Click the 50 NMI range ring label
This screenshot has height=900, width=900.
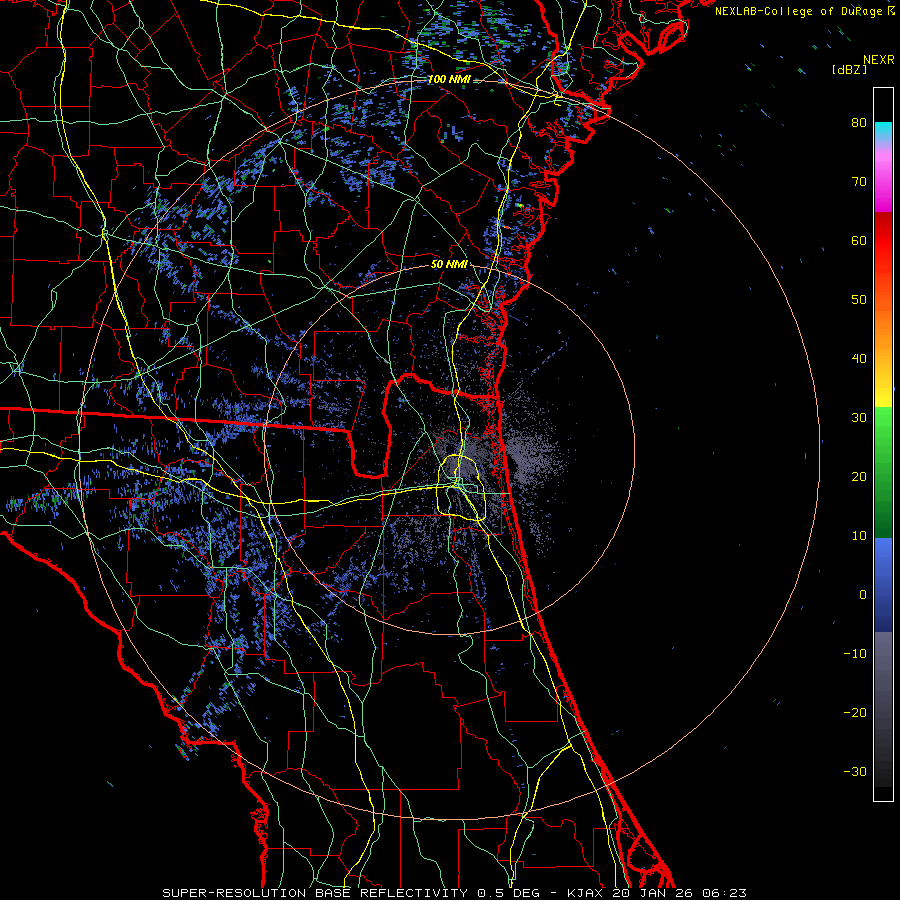coord(449,265)
